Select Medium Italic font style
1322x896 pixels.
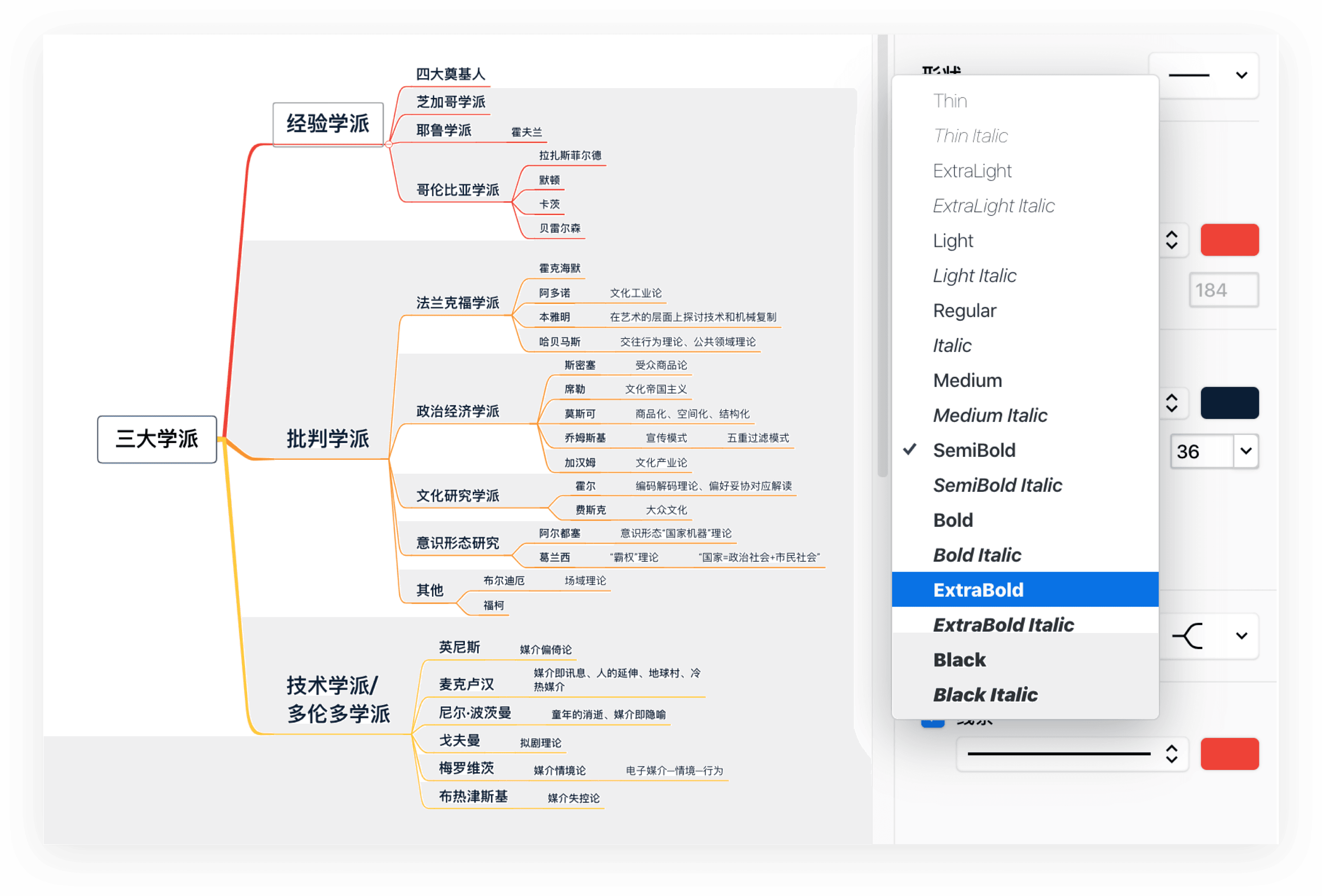[990, 415]
